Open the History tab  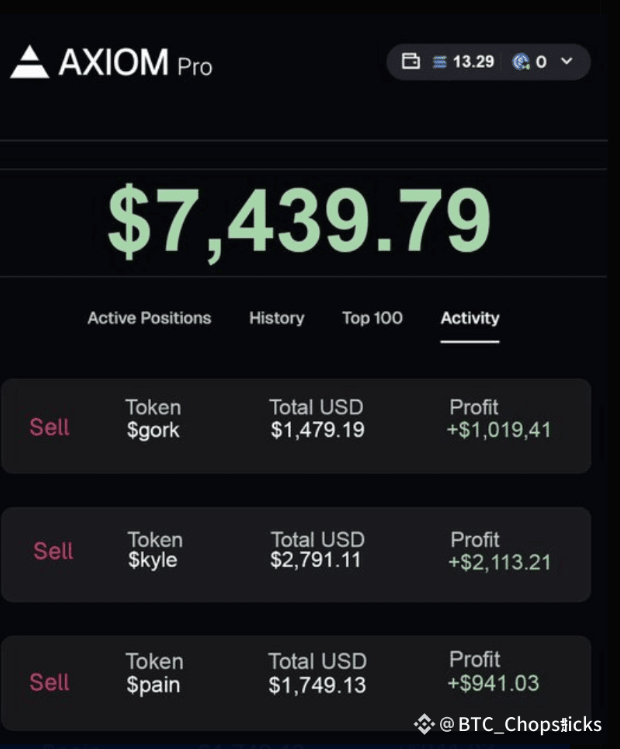click(x=277, y=318)
